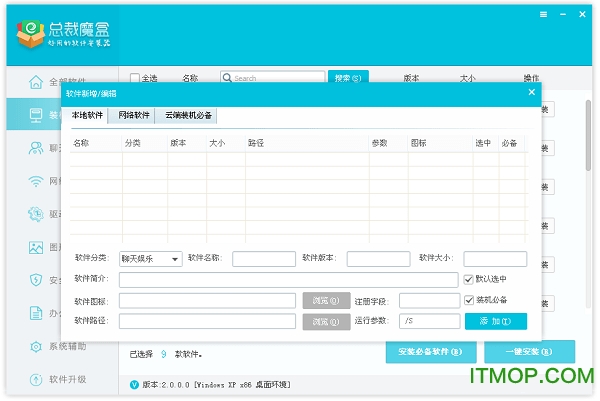Open the image tools picture icon

tap(36, 247)
